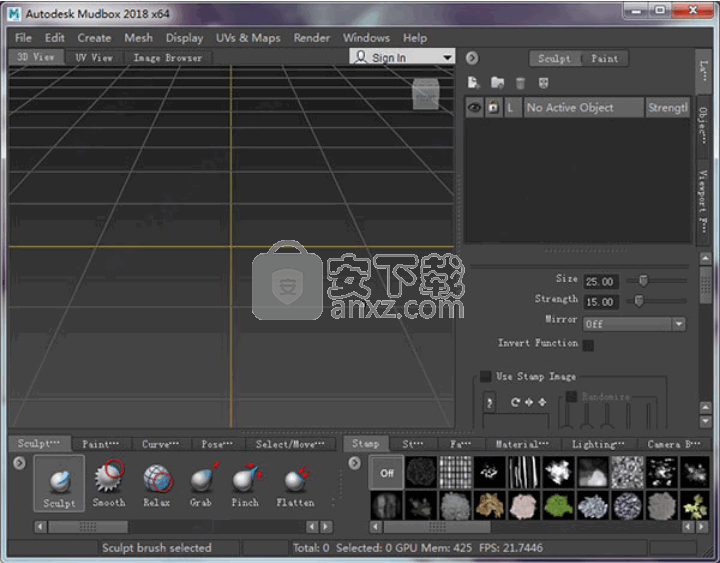Open the Help menu
The image size is (720, 563).
tap(415, 38)
